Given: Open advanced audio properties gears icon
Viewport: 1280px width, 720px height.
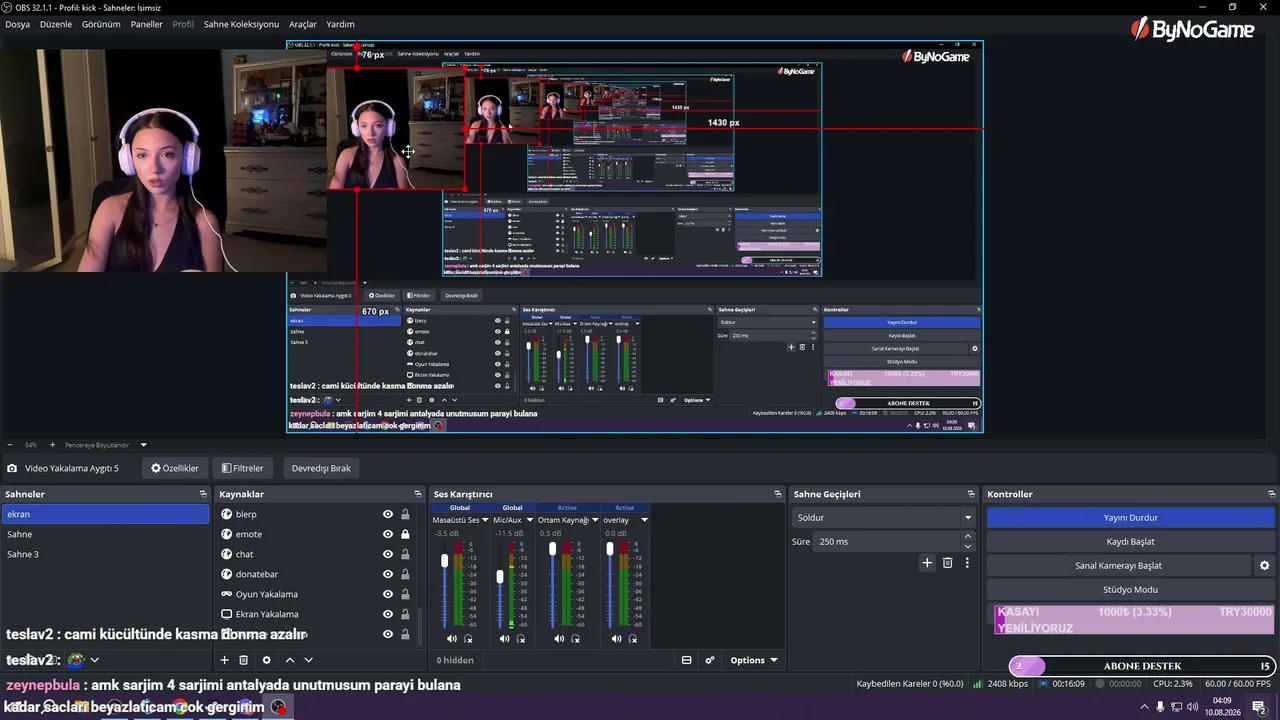Looking at the screenshot, I should coord(710,660).
